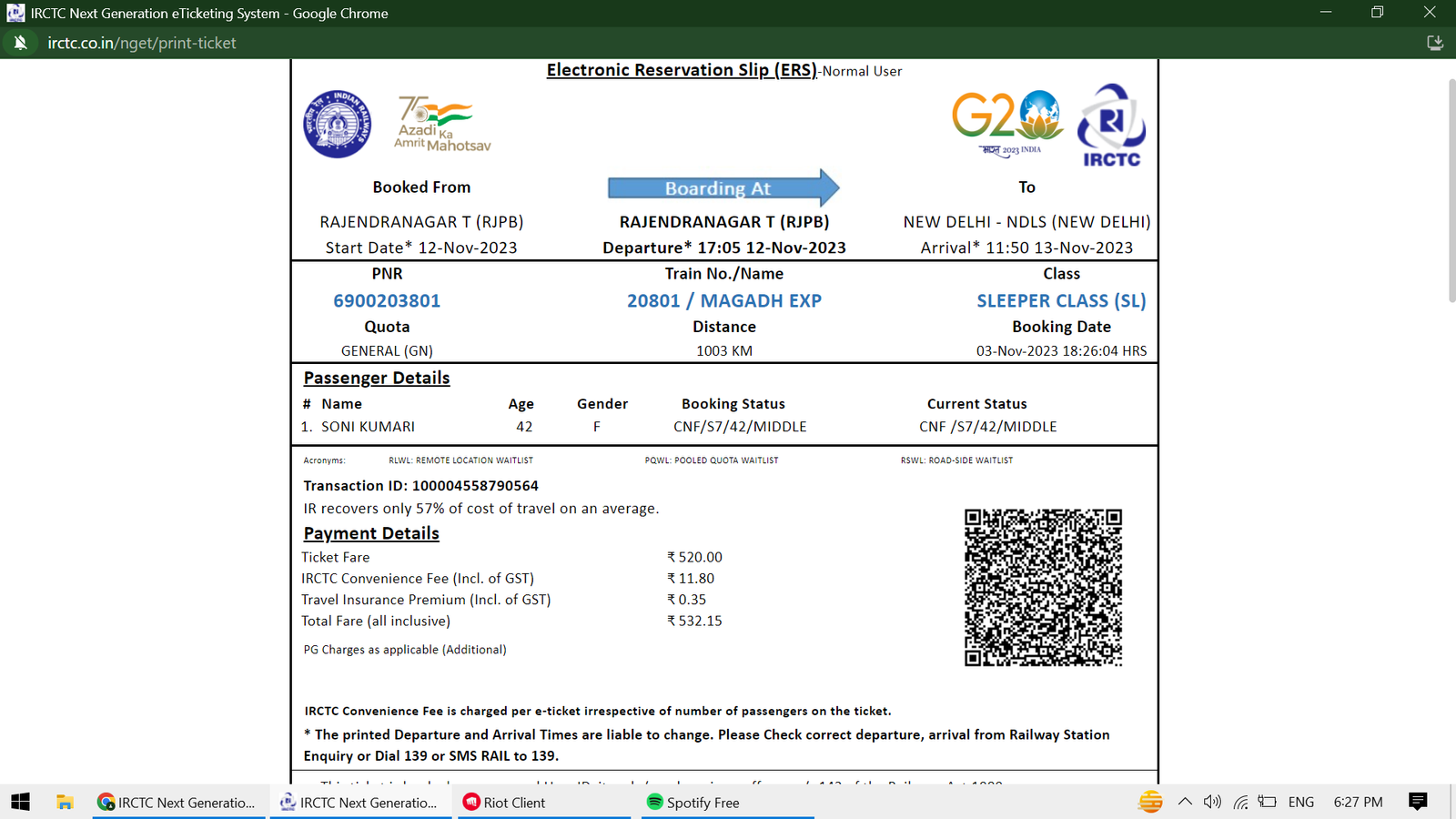Click the train name 20801 / MAGADH EXP
This screenshot has height=819, width=1456.
(723, 301)
